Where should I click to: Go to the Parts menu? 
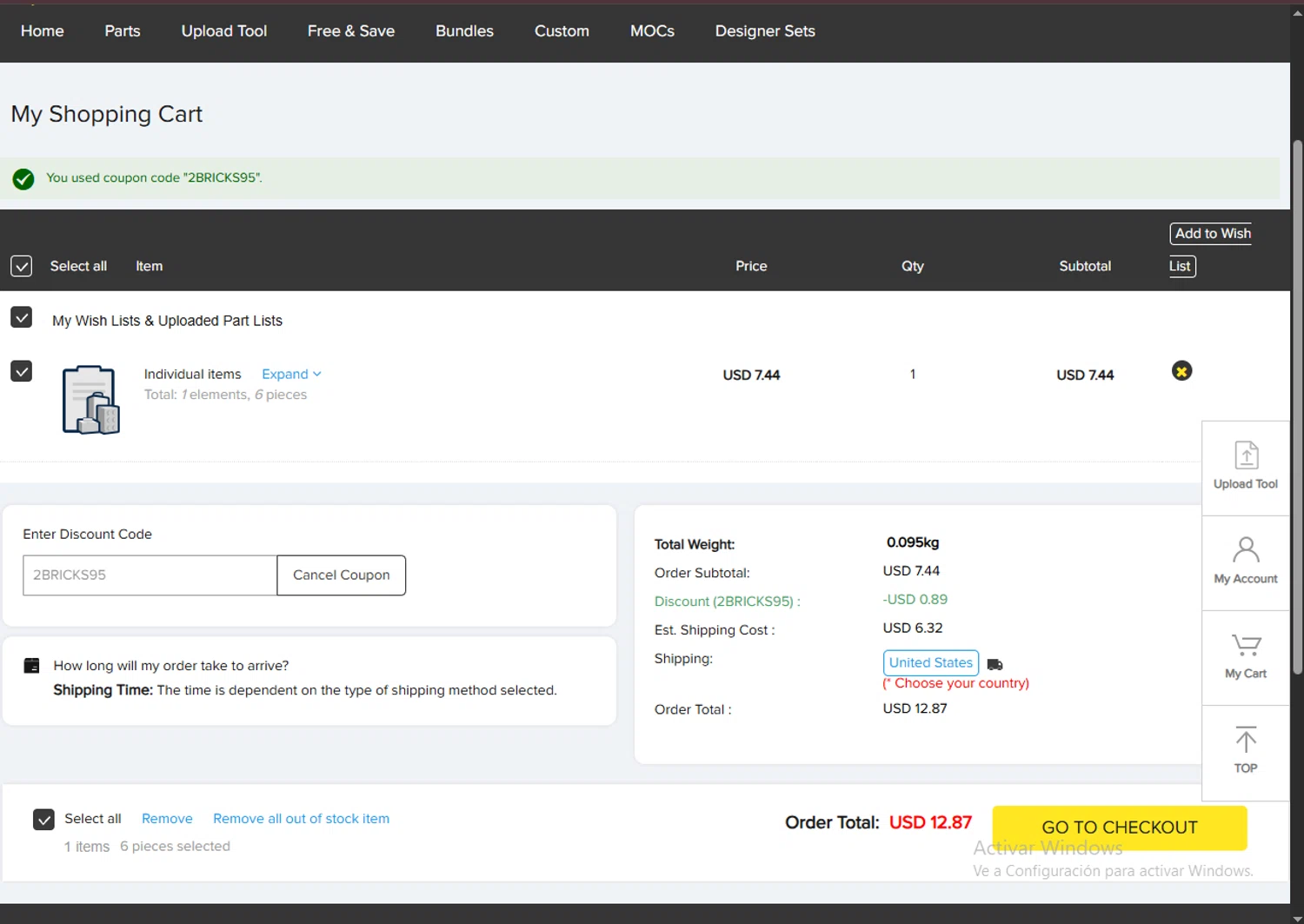[x=123, y=31]
